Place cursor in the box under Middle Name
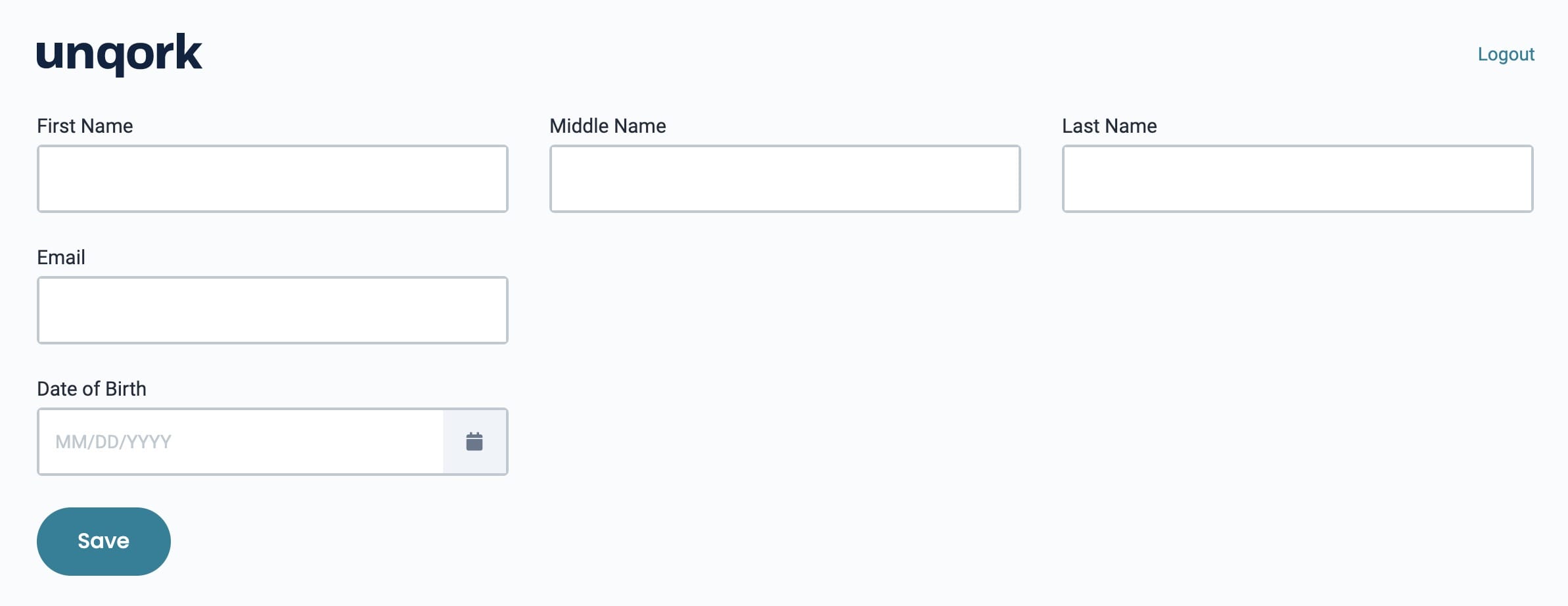Screen dimensions: 1568x606 (x=785, y=179)
